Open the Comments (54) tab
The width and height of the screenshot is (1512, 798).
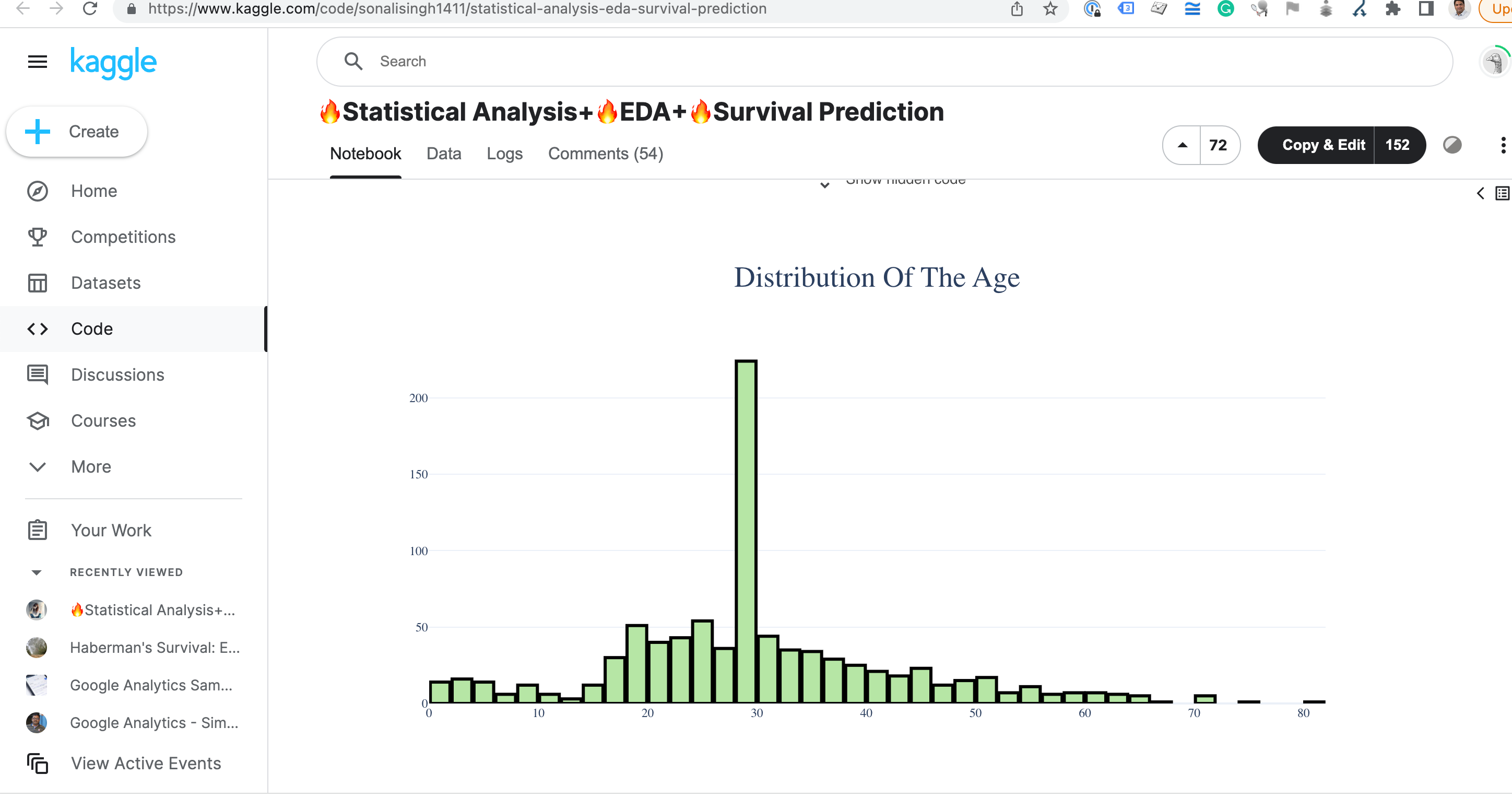[x=605, y=153]
